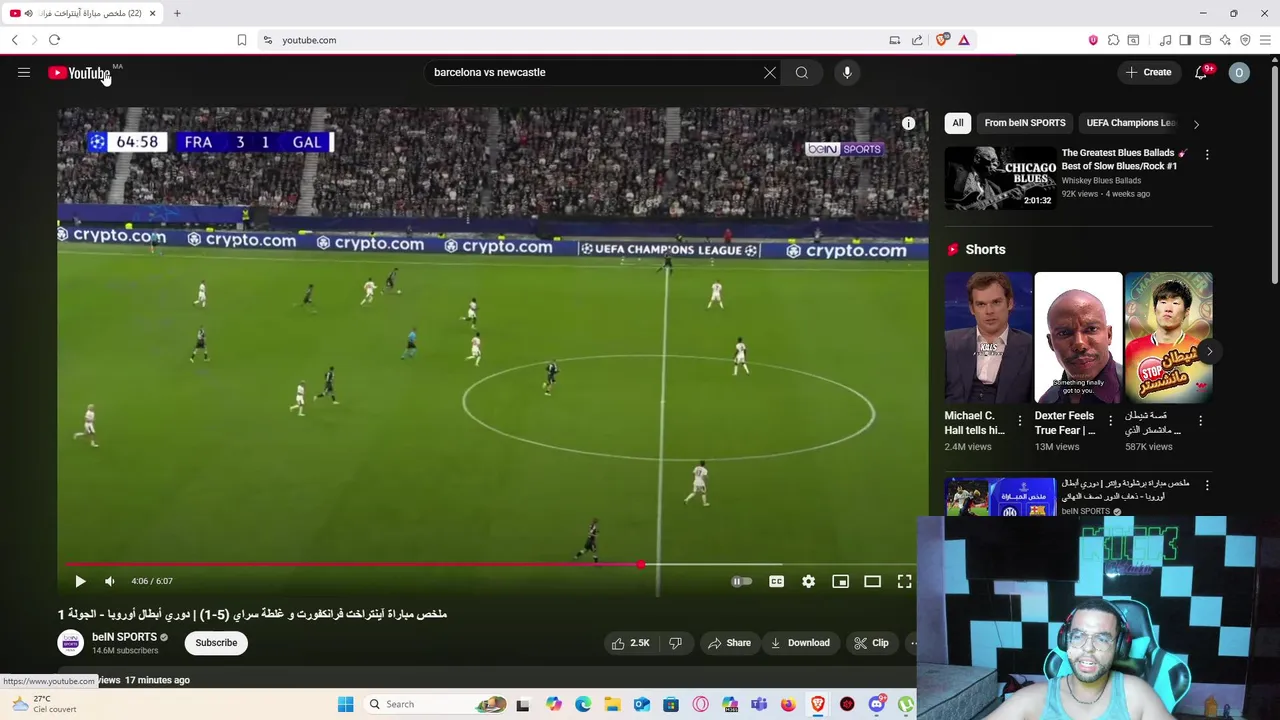Bookmark this page
Viewport: 1280px width, 720px height.
point(242,40)
